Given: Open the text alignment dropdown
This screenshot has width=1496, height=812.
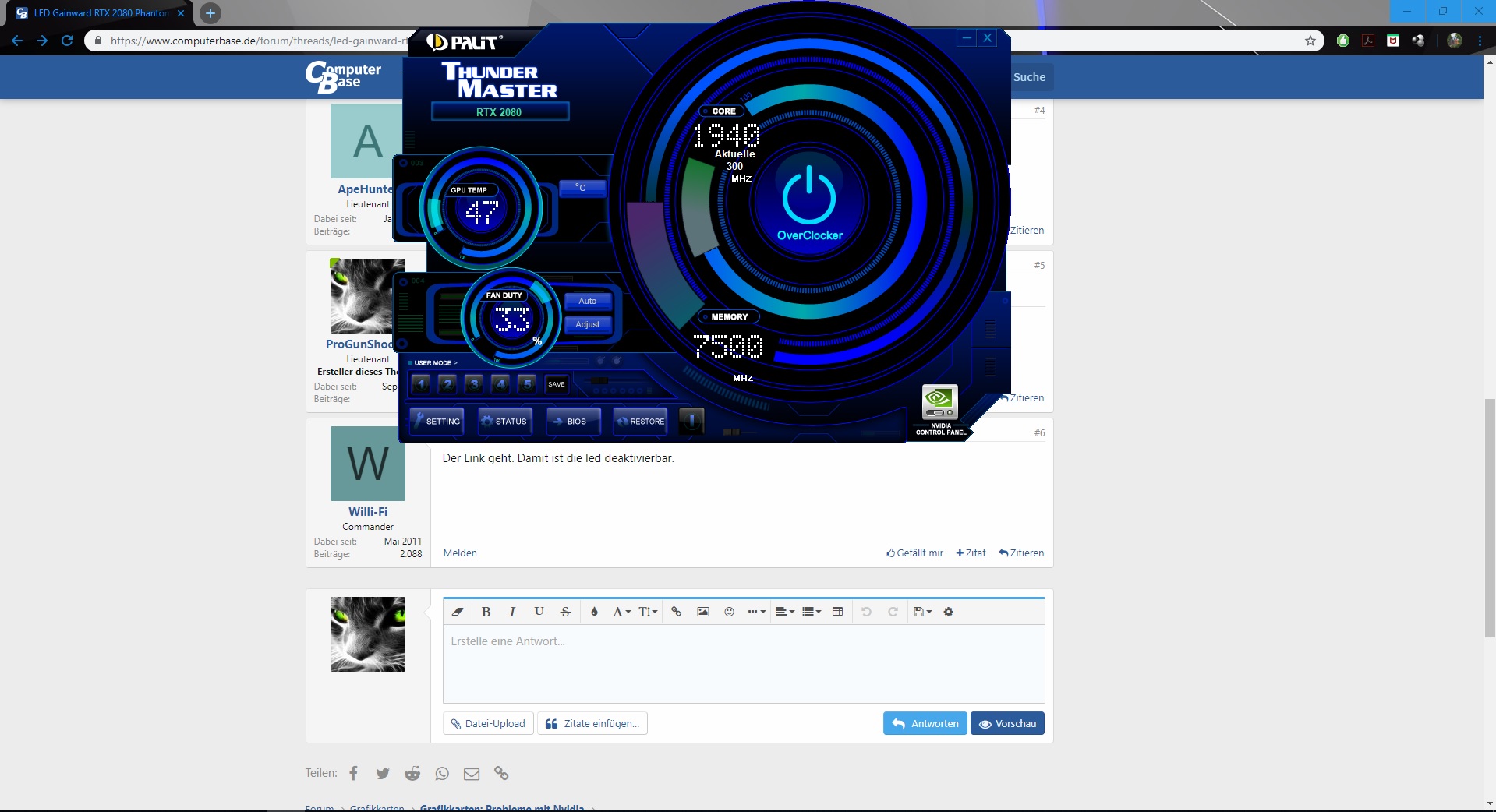Looking at the screenshot, I should 785,612.
